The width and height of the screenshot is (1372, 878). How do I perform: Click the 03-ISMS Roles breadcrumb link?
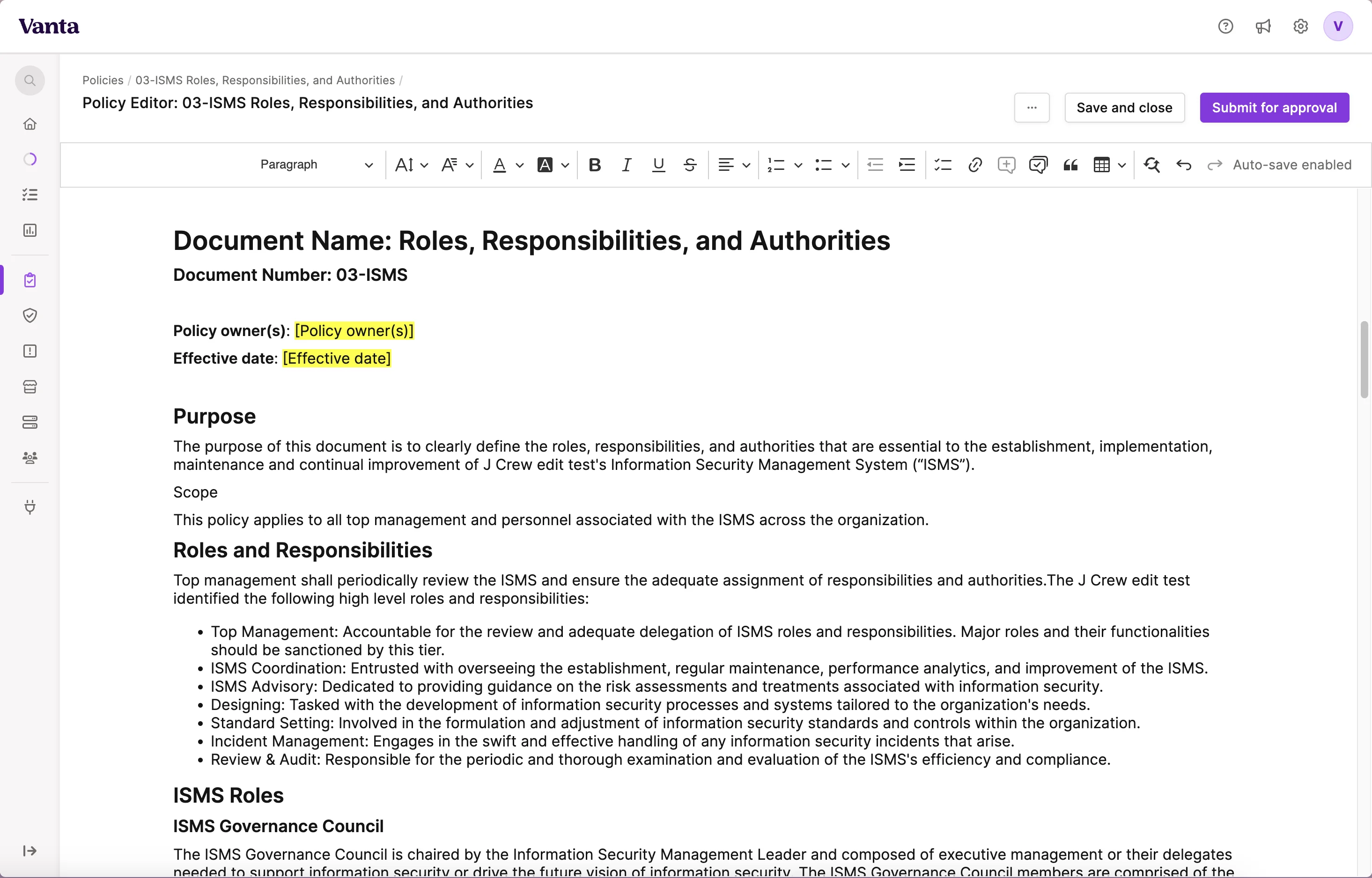pos(265,80)
